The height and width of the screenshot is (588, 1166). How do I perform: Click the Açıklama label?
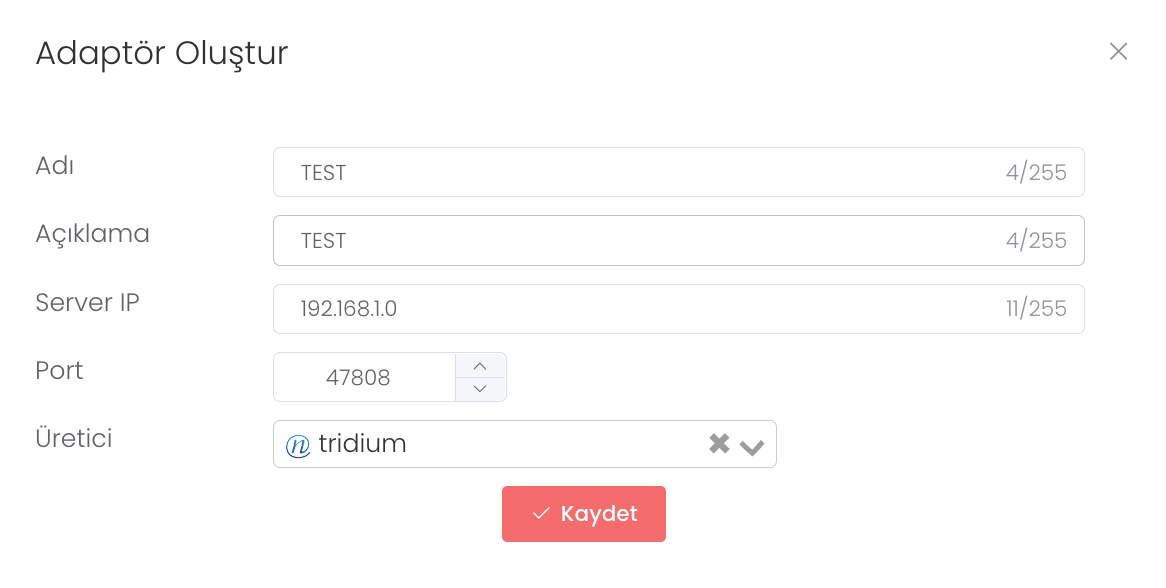(x=92, y=234)
